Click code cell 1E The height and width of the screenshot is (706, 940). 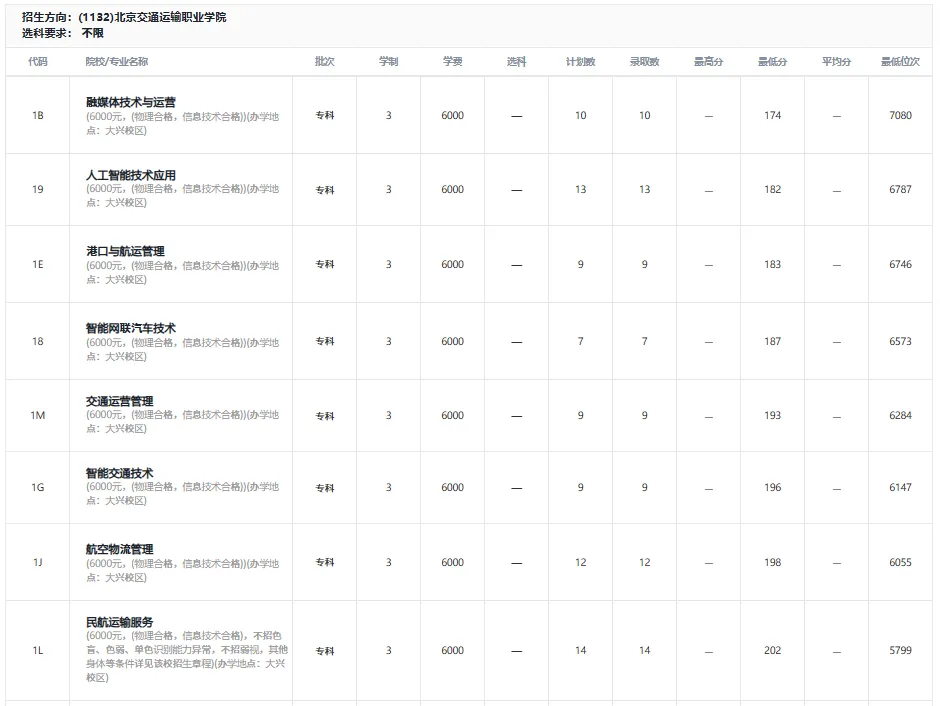[38, 264]
